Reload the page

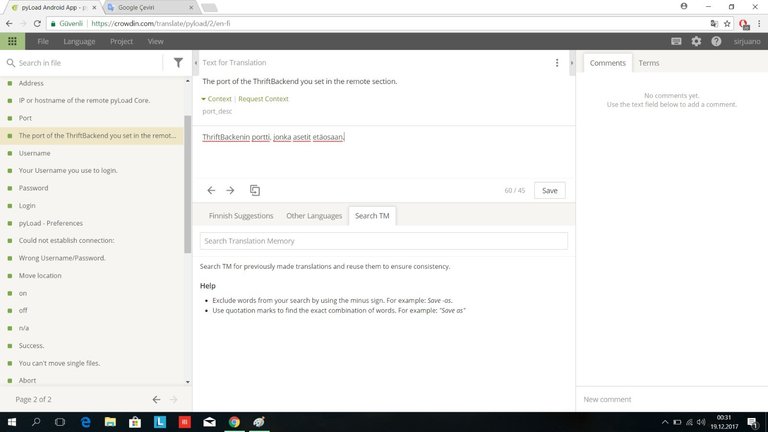click(x=37, y=23)
